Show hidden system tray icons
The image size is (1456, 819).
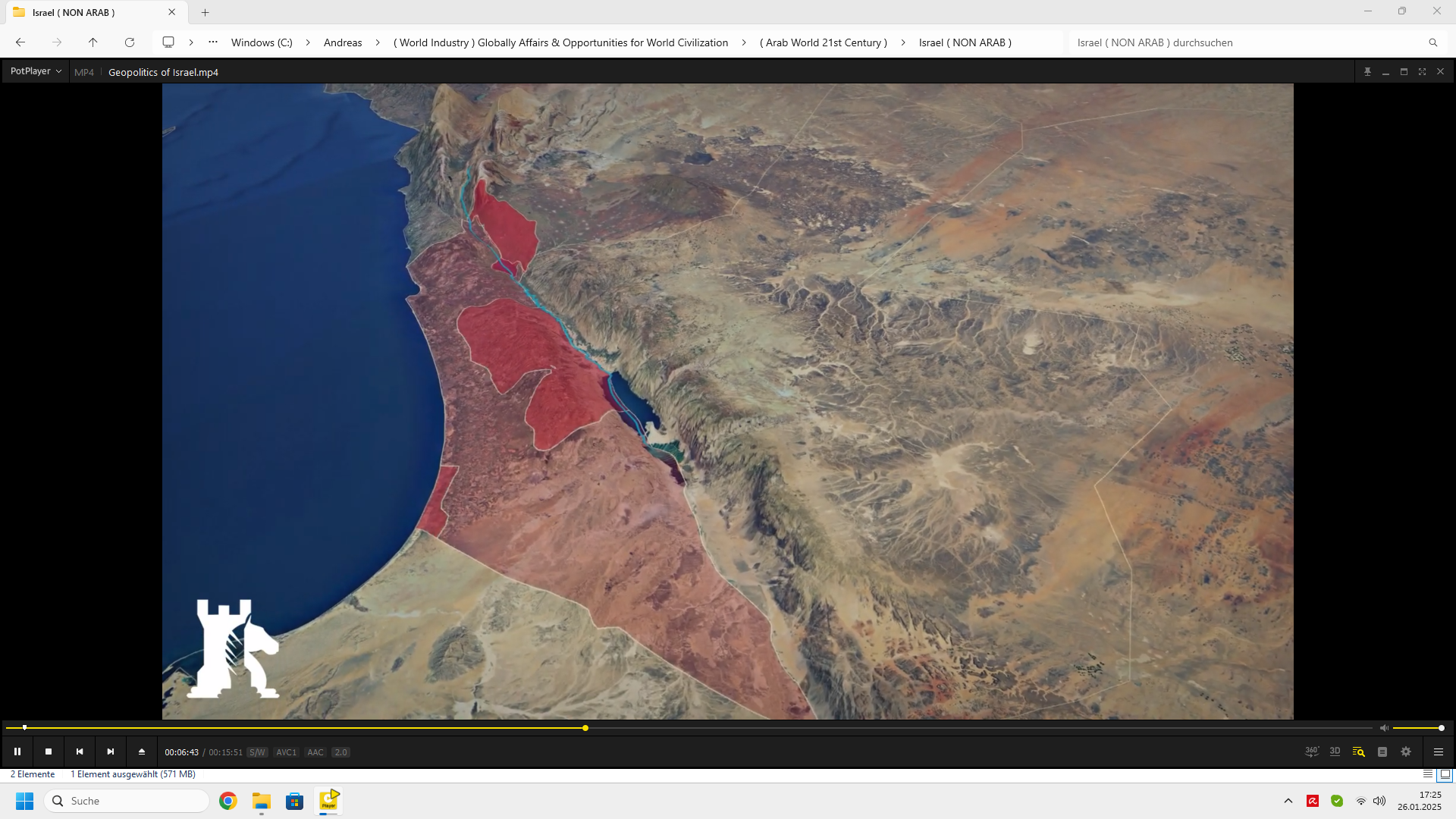1288,801
